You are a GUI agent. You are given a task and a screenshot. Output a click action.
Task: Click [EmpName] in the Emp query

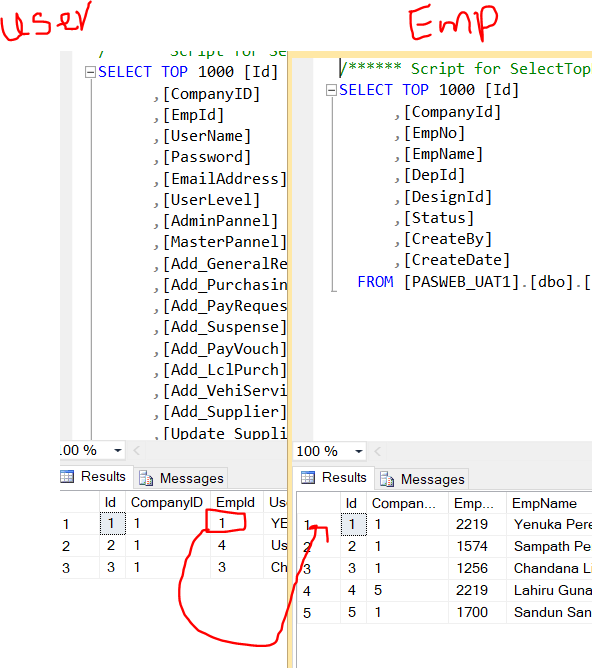443,154
